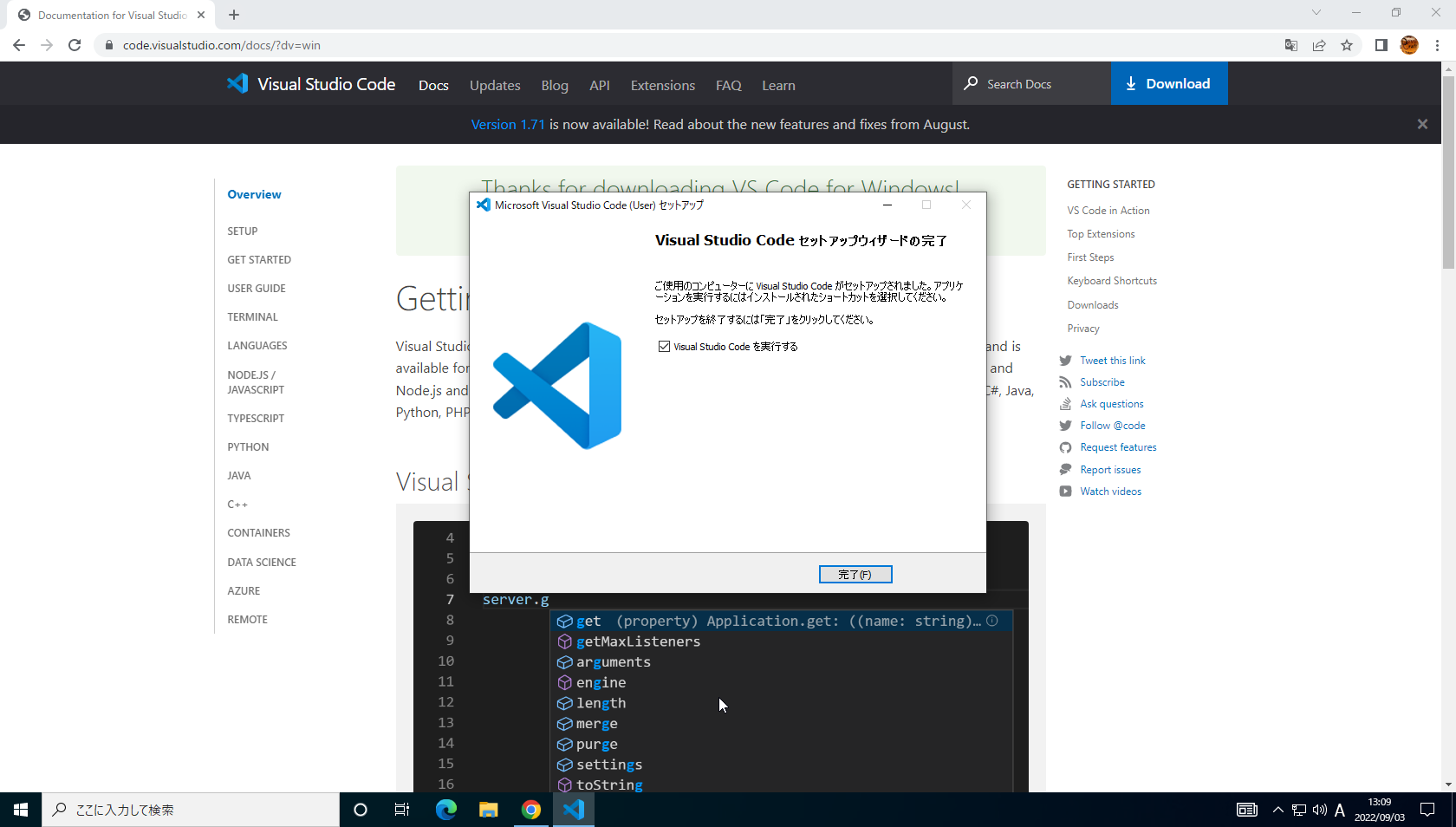
Task: Open the FAQ nav item
Action: tap(729, 85)
